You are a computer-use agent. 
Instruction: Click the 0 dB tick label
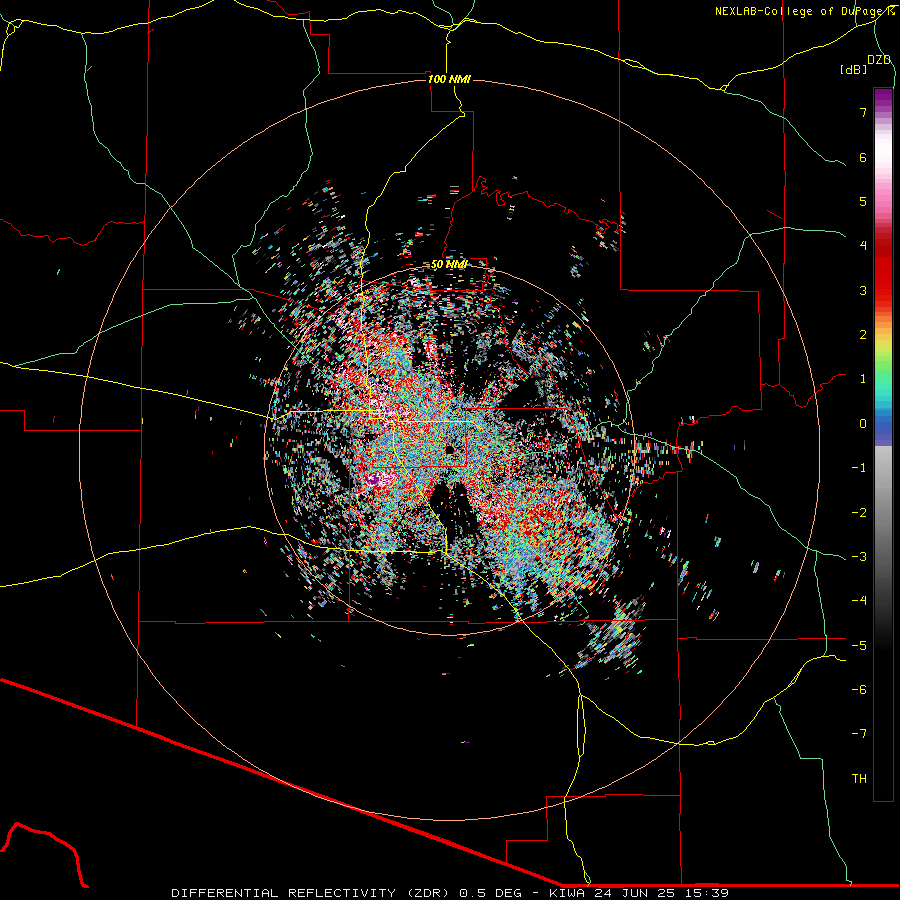pos(863,424)
